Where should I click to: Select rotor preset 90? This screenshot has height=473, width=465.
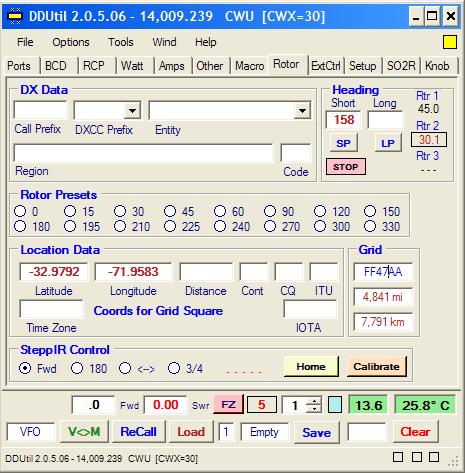(270, 211)
